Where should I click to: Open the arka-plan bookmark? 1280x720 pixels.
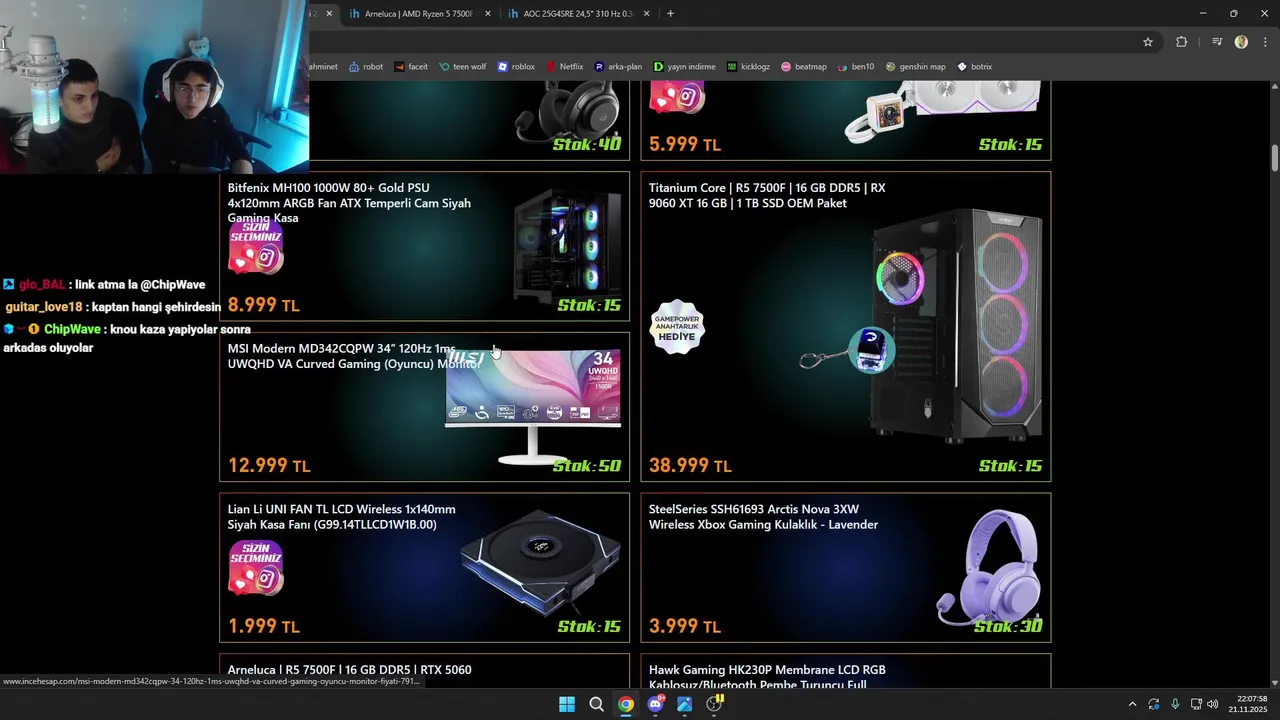point(618,67)
